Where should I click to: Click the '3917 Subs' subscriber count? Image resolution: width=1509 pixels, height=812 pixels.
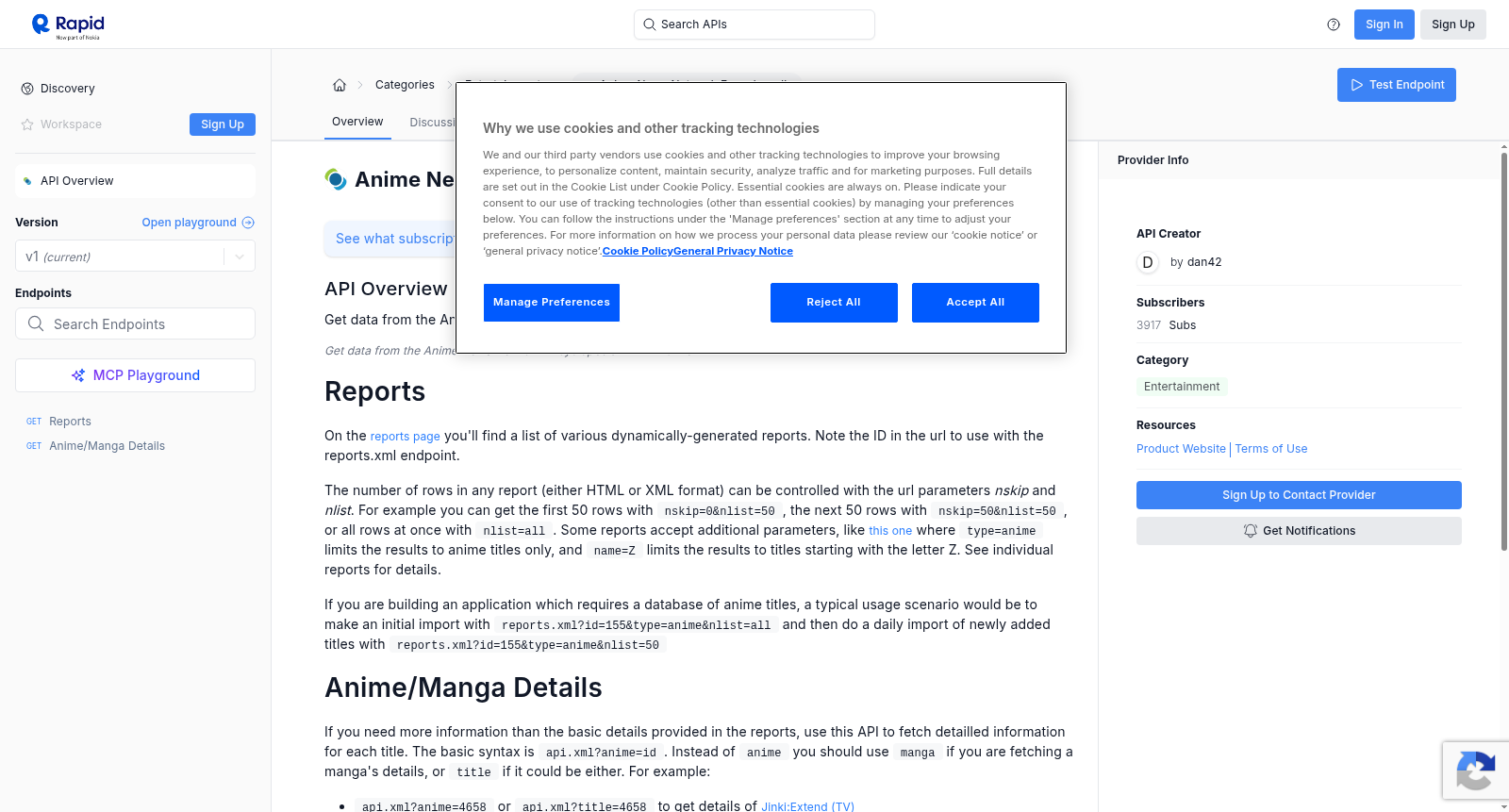[1166, 325]
